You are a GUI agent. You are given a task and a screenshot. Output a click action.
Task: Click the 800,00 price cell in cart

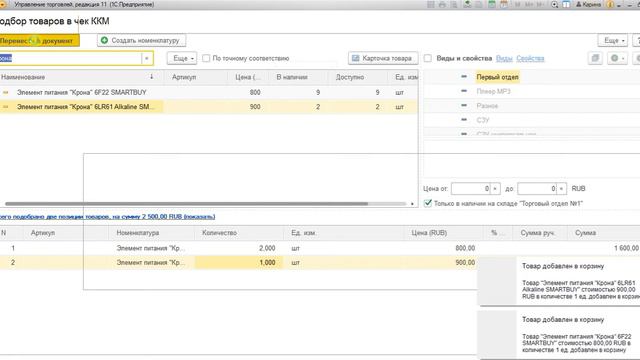pos(465,248)
